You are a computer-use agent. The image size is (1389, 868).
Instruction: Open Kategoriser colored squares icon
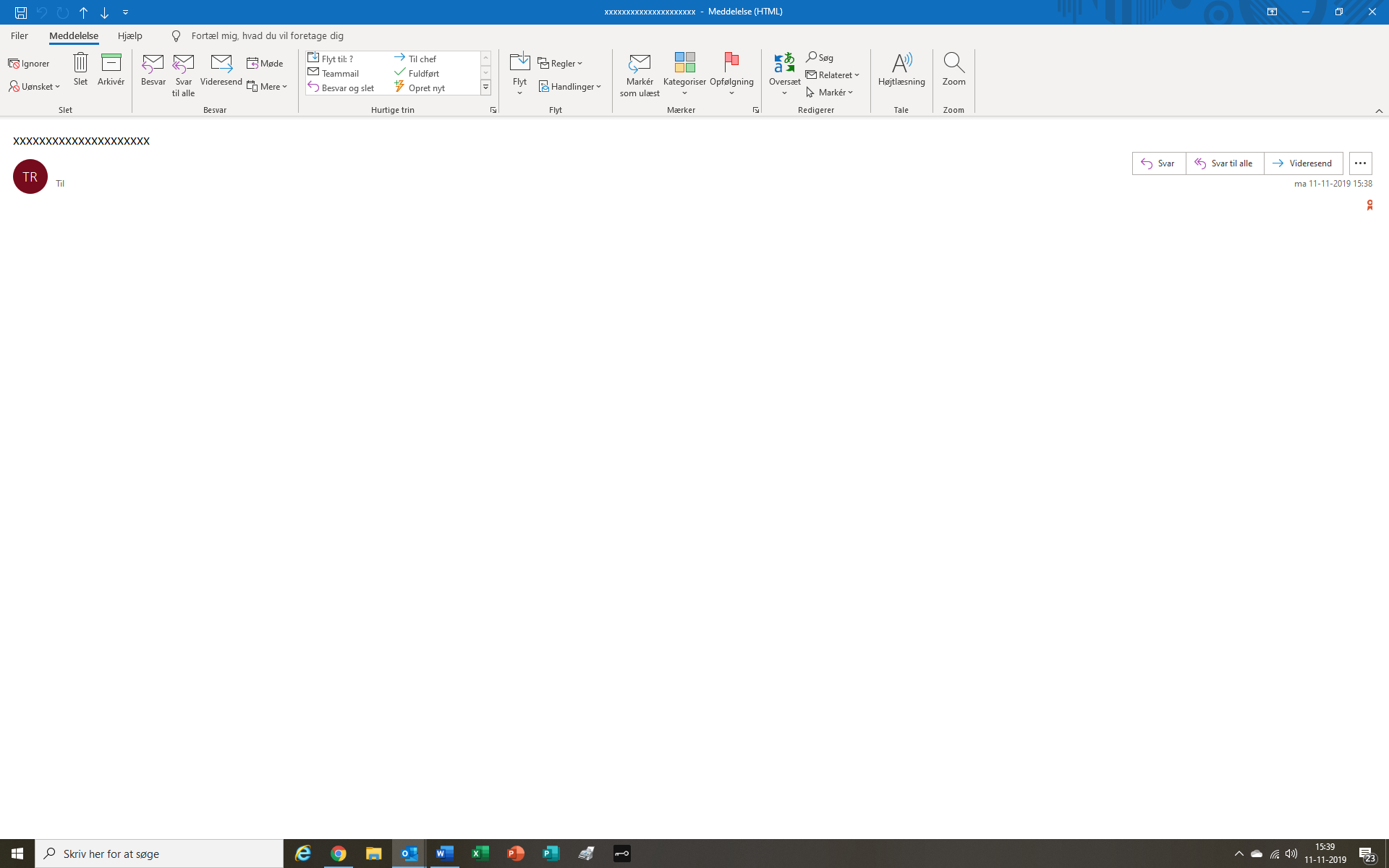tap(684, 63)
